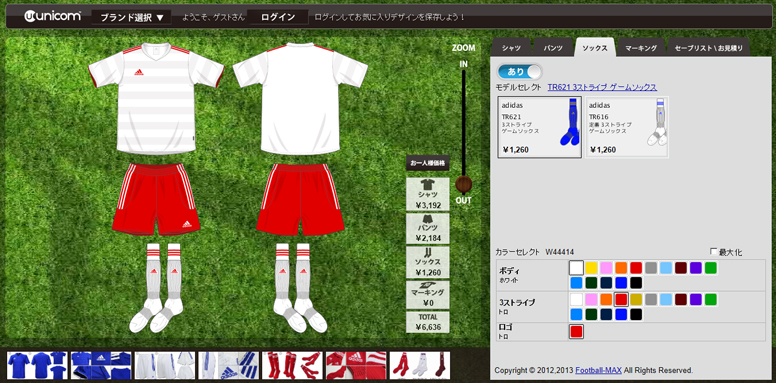This screenshot has width=776, height=383.
Task: Open the ブランド選択 dropdown
Action: pyautogui.click(x=132, y=17)
